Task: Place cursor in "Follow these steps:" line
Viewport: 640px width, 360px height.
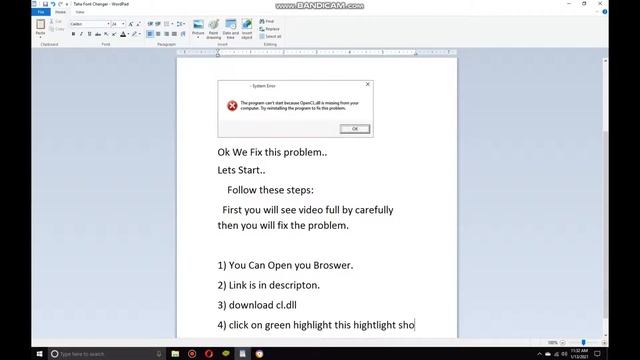Action: [x=270, y=190]
